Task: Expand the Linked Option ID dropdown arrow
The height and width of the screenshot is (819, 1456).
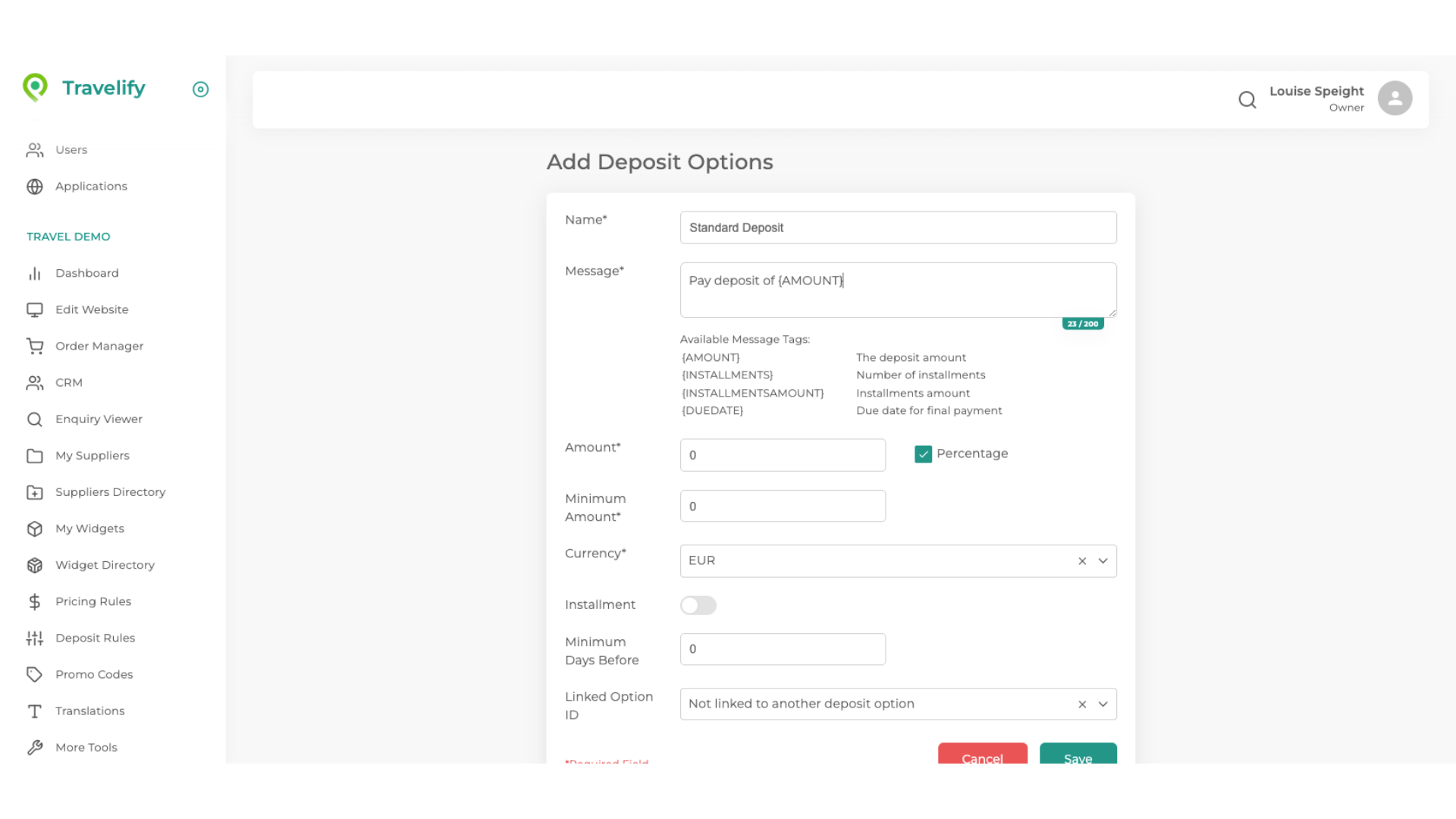Action: [1103, 704]
